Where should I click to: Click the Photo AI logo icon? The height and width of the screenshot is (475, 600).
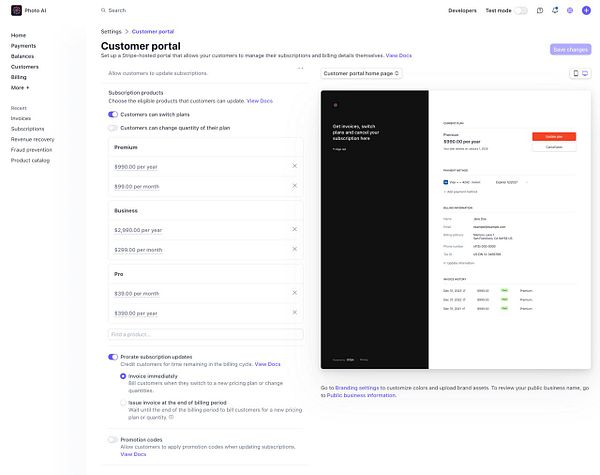16,10
